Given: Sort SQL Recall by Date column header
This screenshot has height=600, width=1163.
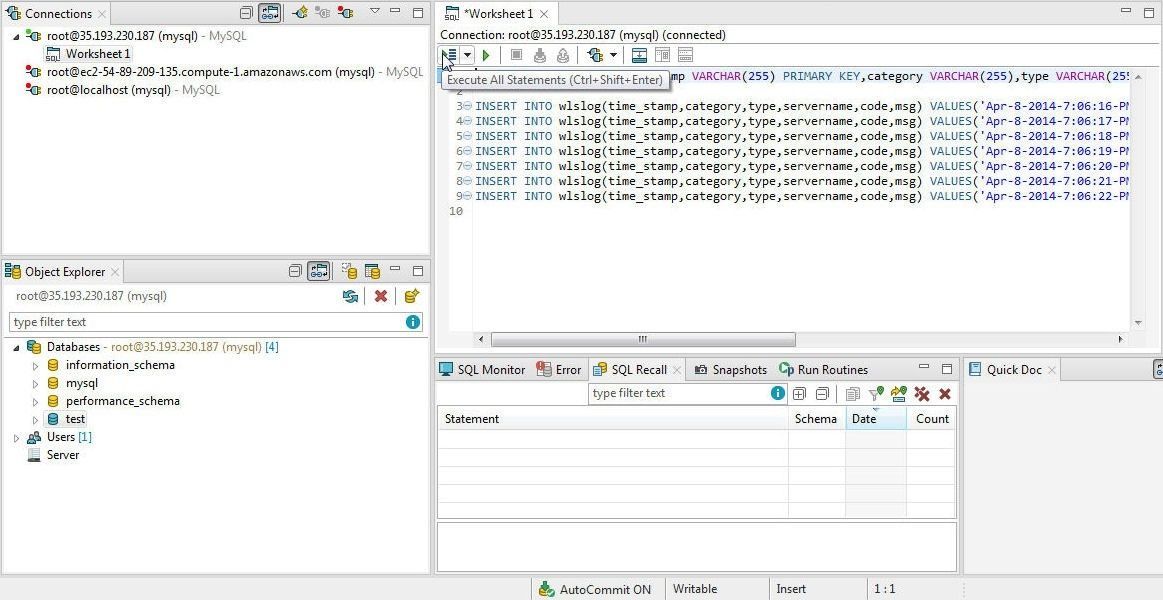Looking at the screenshot, I should [x=876, y=419].
